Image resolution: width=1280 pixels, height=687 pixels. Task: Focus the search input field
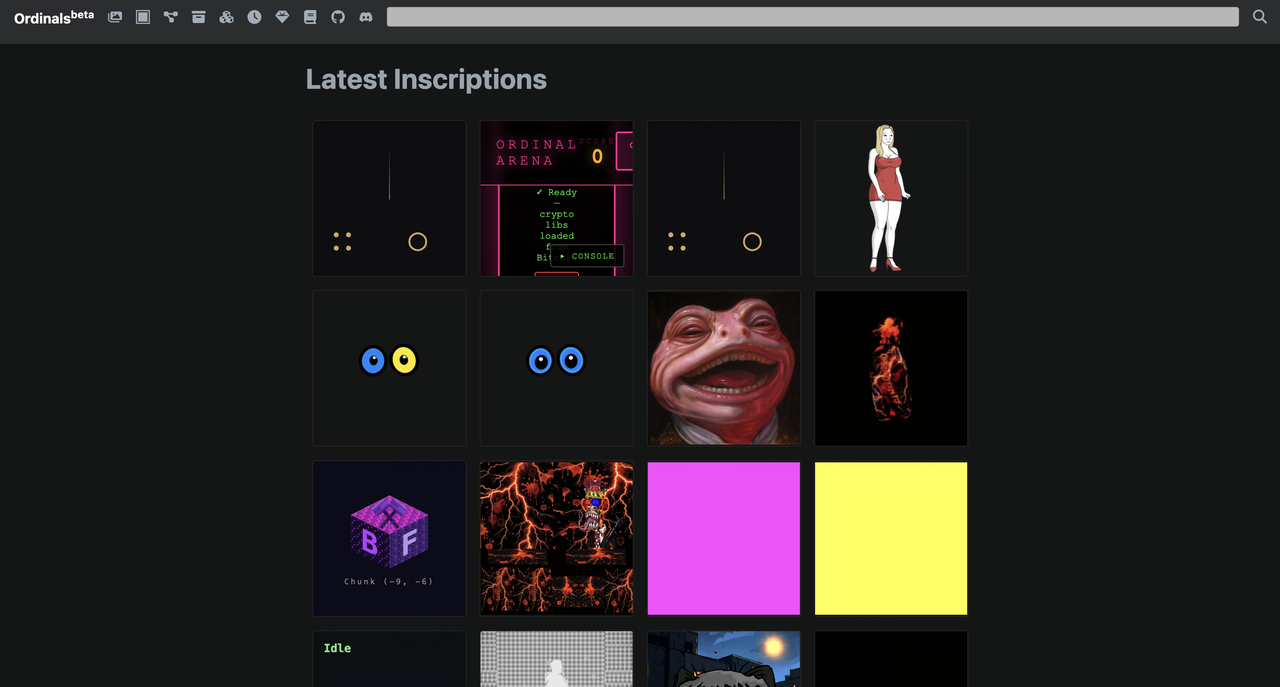812,17
